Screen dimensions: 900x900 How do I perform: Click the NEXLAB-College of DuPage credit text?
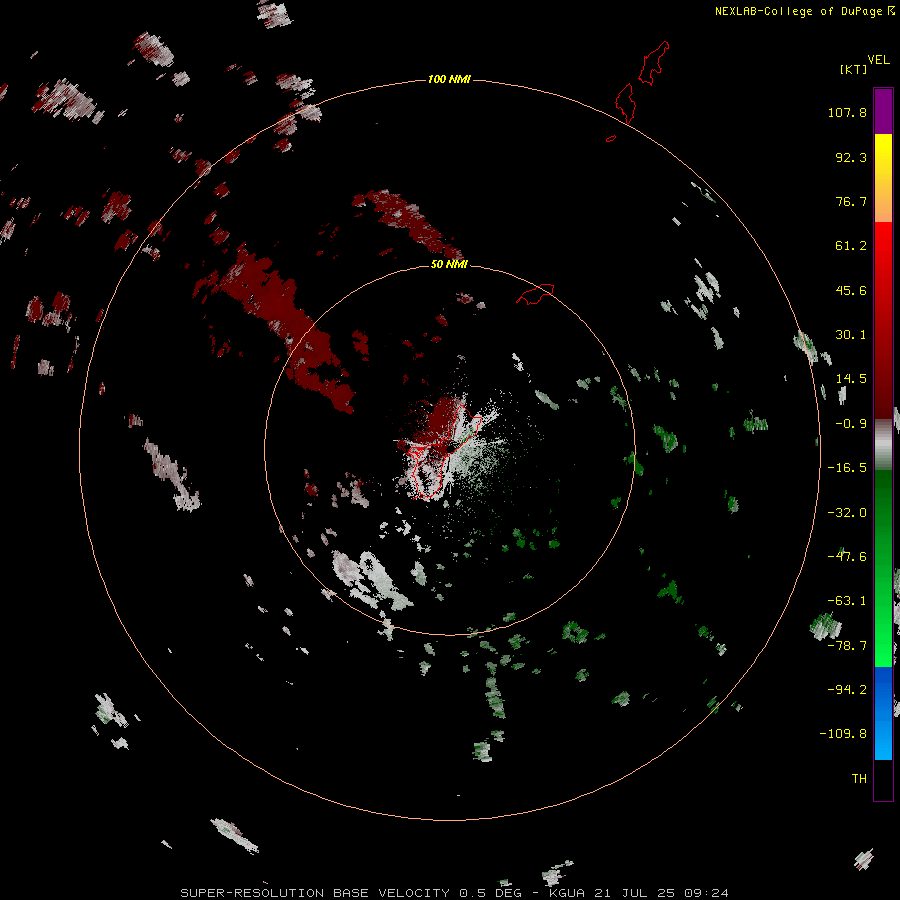click(x=804, y=11)
